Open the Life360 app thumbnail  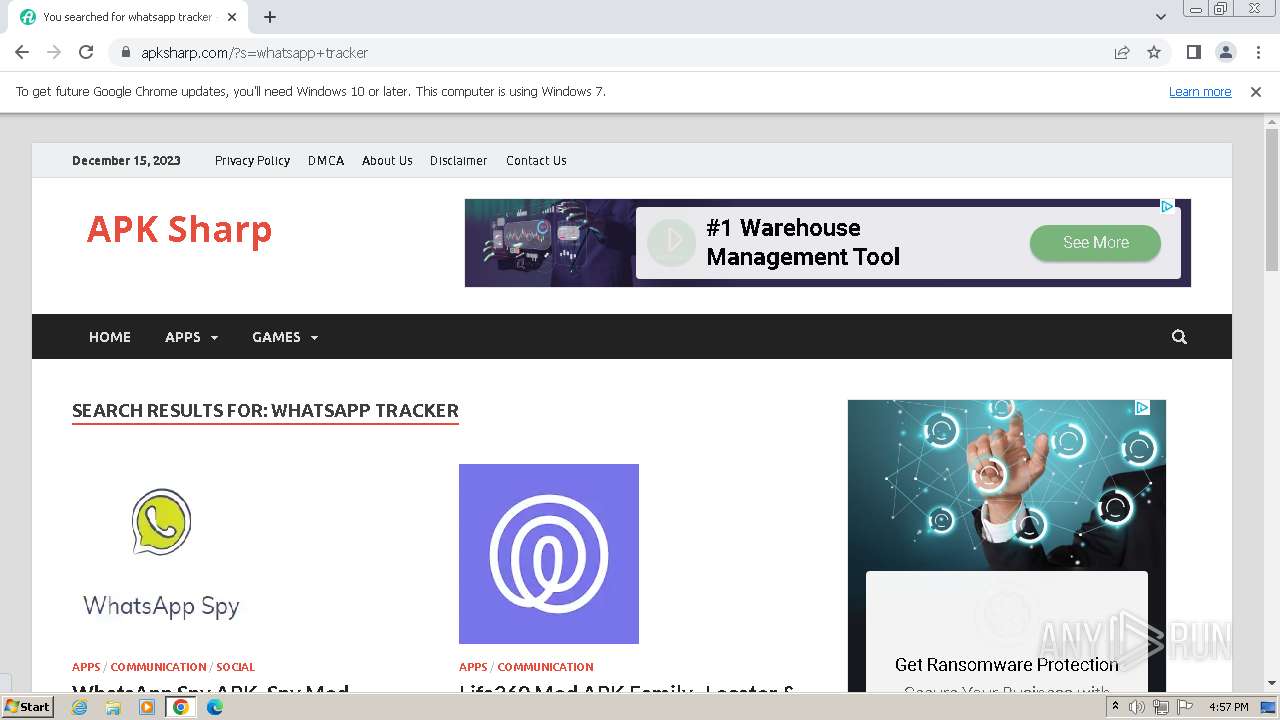coord(549,554)
